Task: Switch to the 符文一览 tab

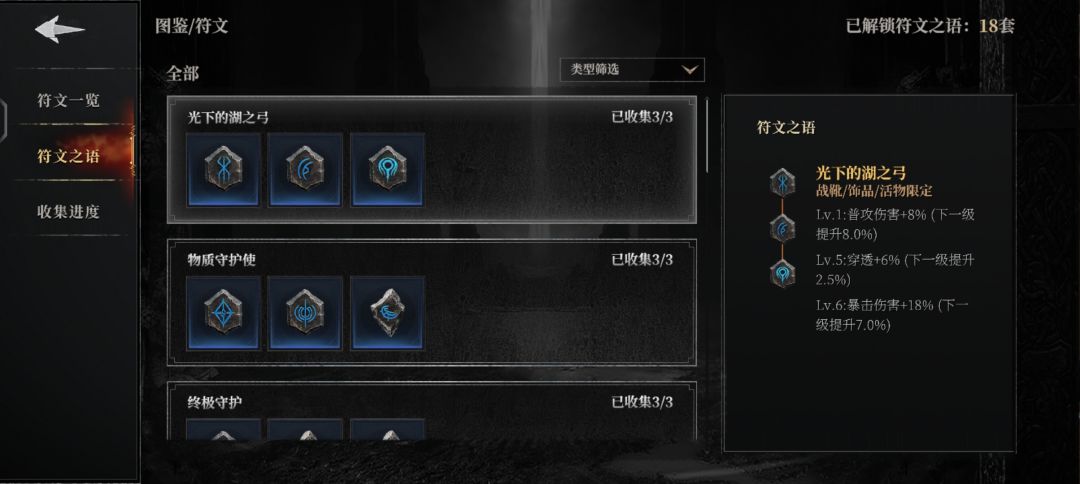Action: pos(68,101)
